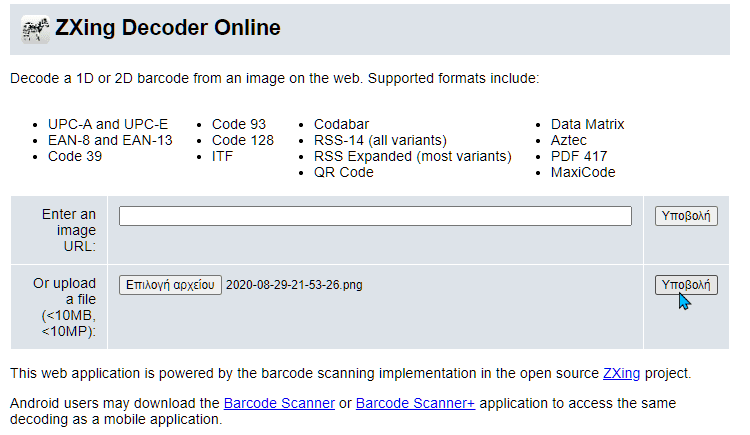Screen dimensions: 750x435
Task: Click the ZXing logo icon in header
Action: [x=35, y=30]
